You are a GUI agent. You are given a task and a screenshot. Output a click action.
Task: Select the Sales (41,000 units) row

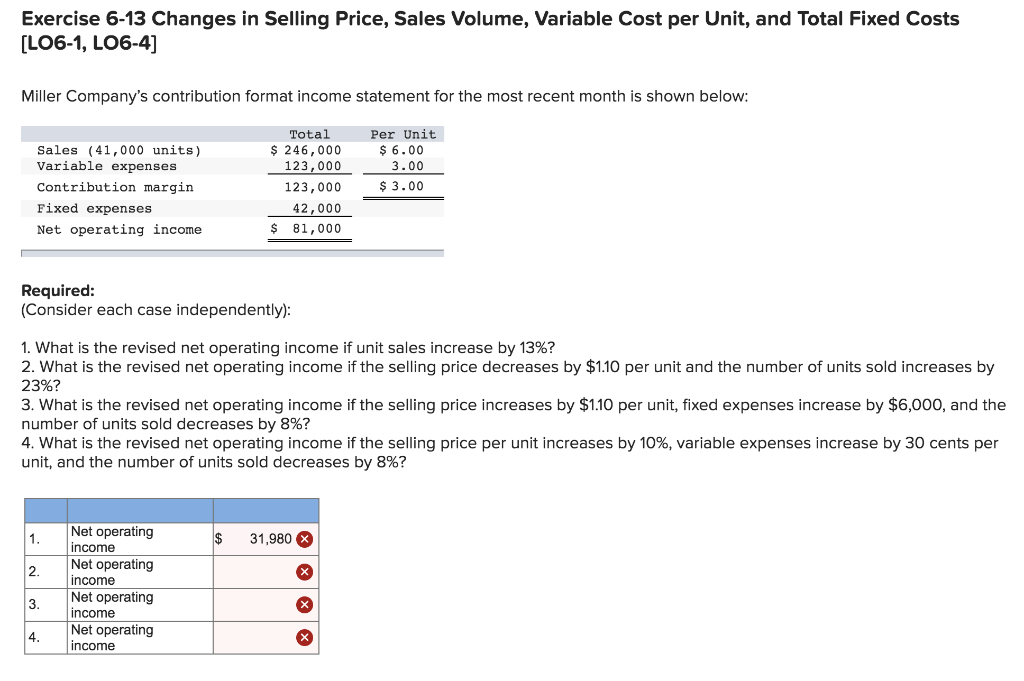(x=120, y=149)
